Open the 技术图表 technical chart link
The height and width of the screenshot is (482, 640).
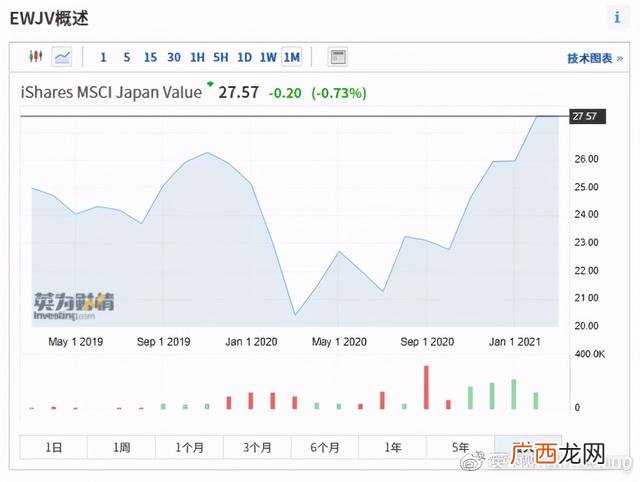click(x=595, y=58)
